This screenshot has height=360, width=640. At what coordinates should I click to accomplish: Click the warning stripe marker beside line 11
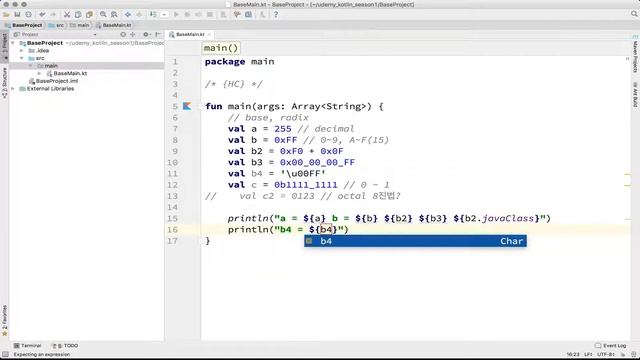coord(627,174)
